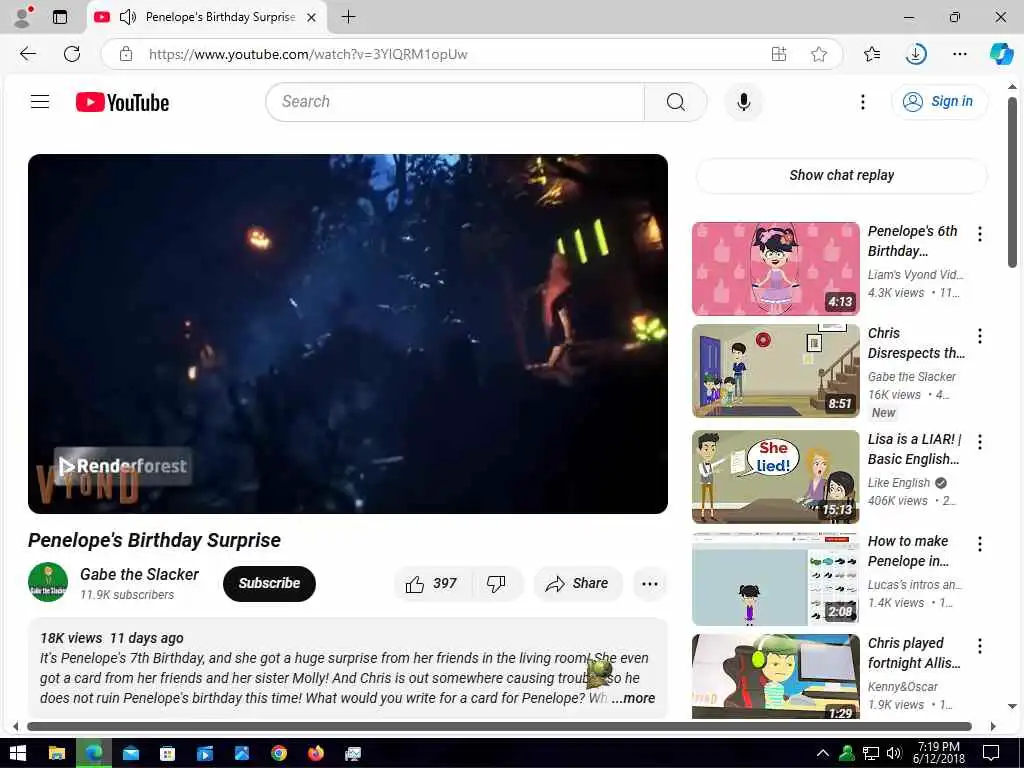Image resolution: width=1024 pixels, height=768 pixels.
Task: Click the vertical page scrollbar
Action: pyautogui.click(x=1012, y=182)
